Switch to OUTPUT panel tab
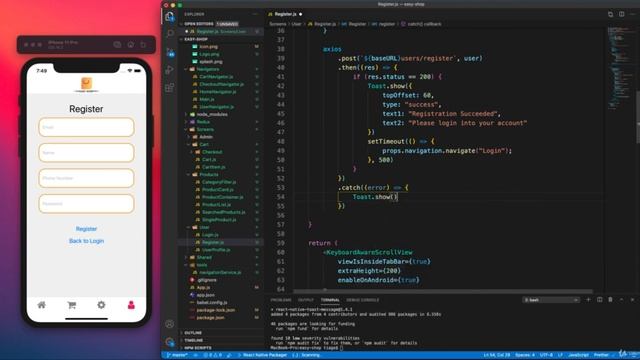The width and height of the screenshot is (640, 360). pyautogui.click(x=305, y=300)
